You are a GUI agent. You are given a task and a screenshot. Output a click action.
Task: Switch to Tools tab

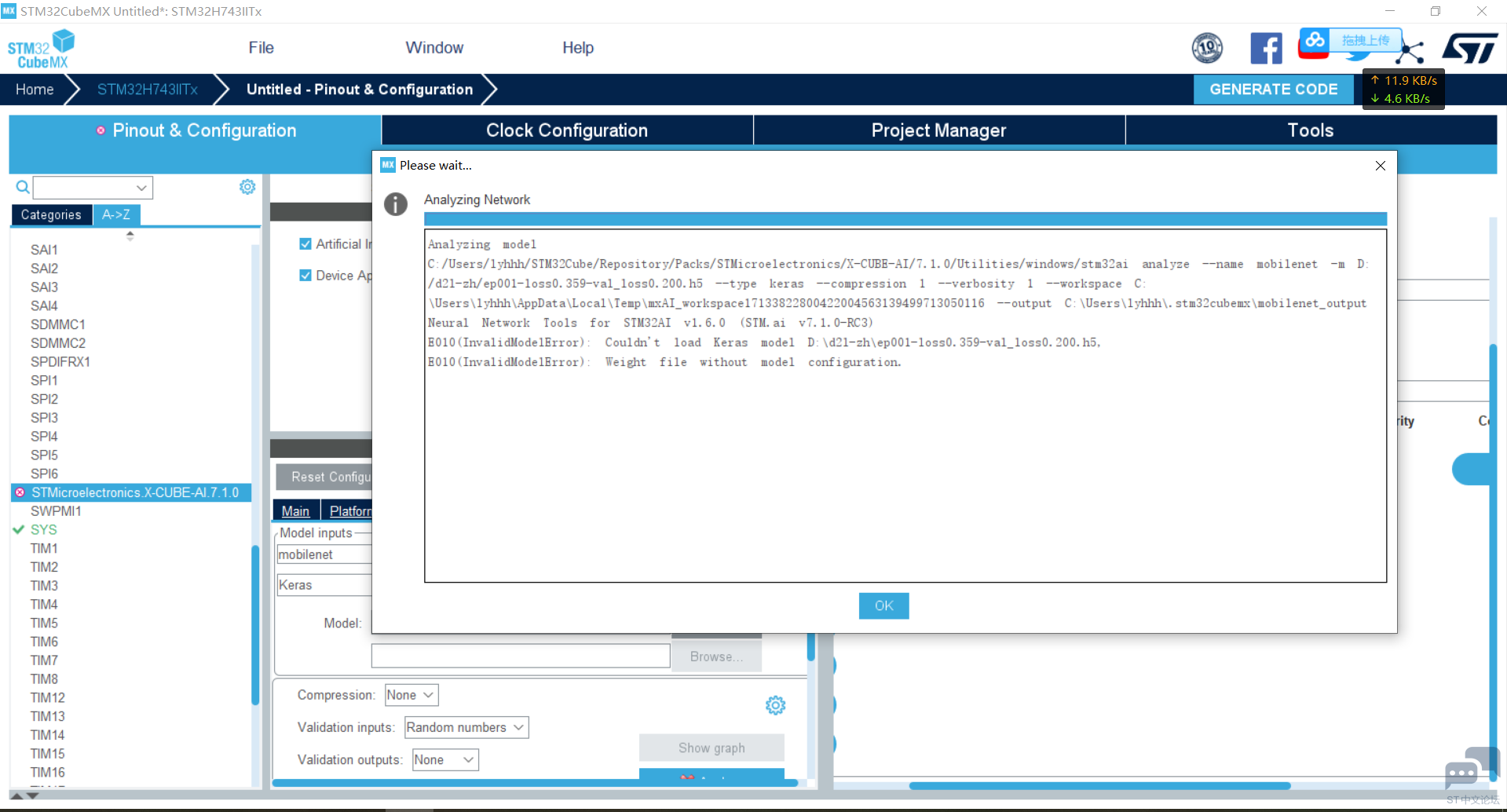click(x=1311, y=130)
